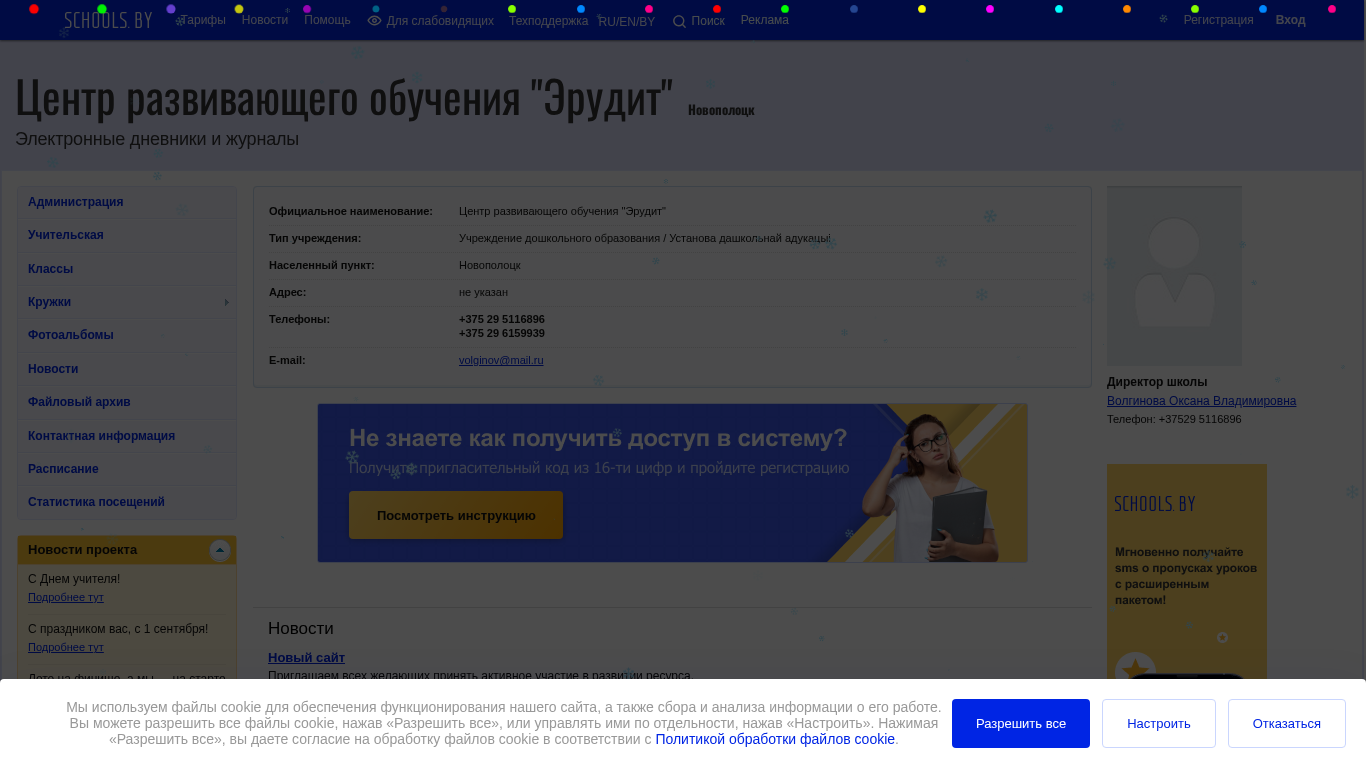1366x768 pixels.
Task: Collapse the Новости проекта panel arrow
Action: tap(220, 550)
